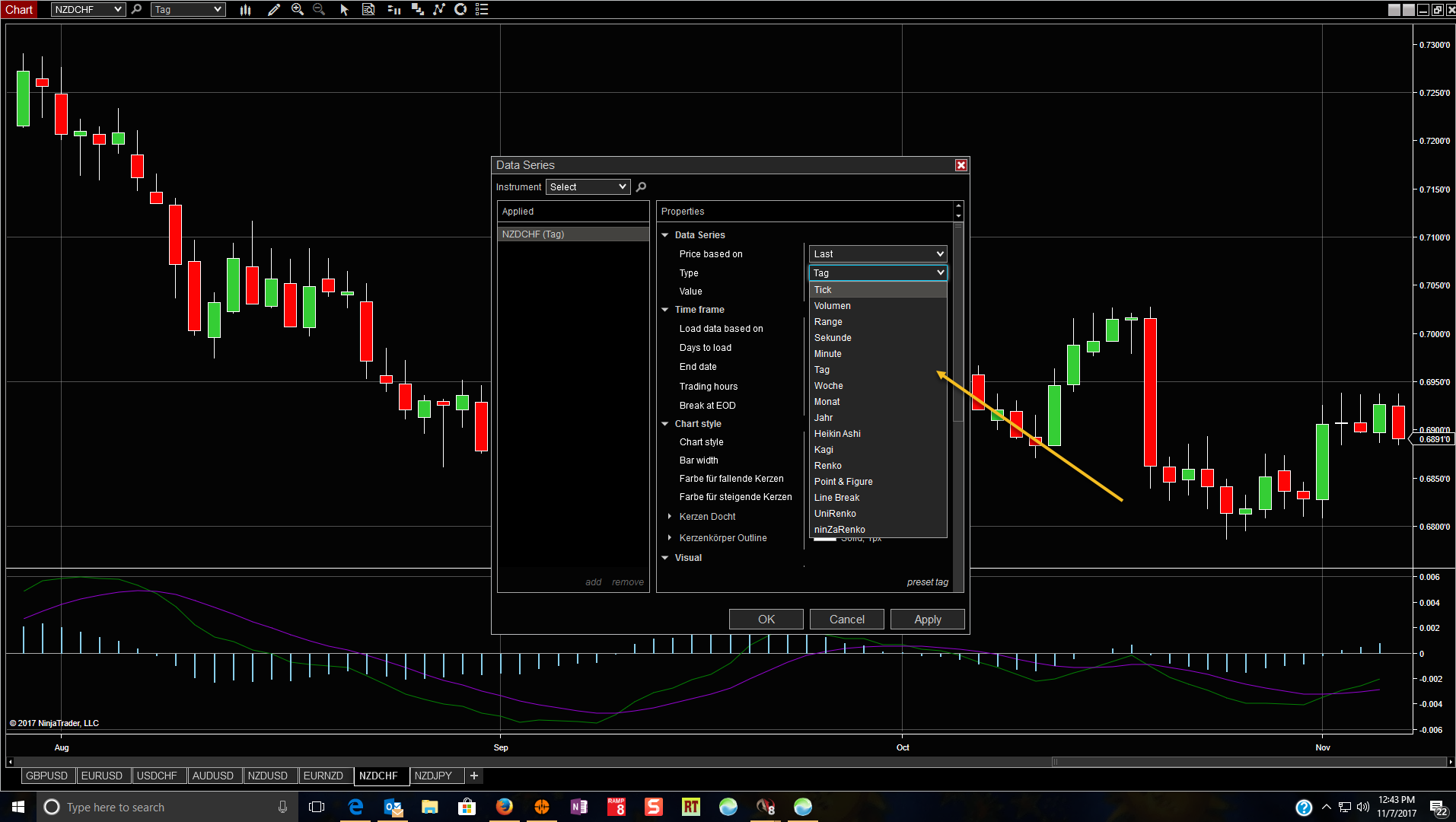This screenshot has width=1456, height=822.
Task: Select the drawing tools pencil icon
Action: coord(274,9)
